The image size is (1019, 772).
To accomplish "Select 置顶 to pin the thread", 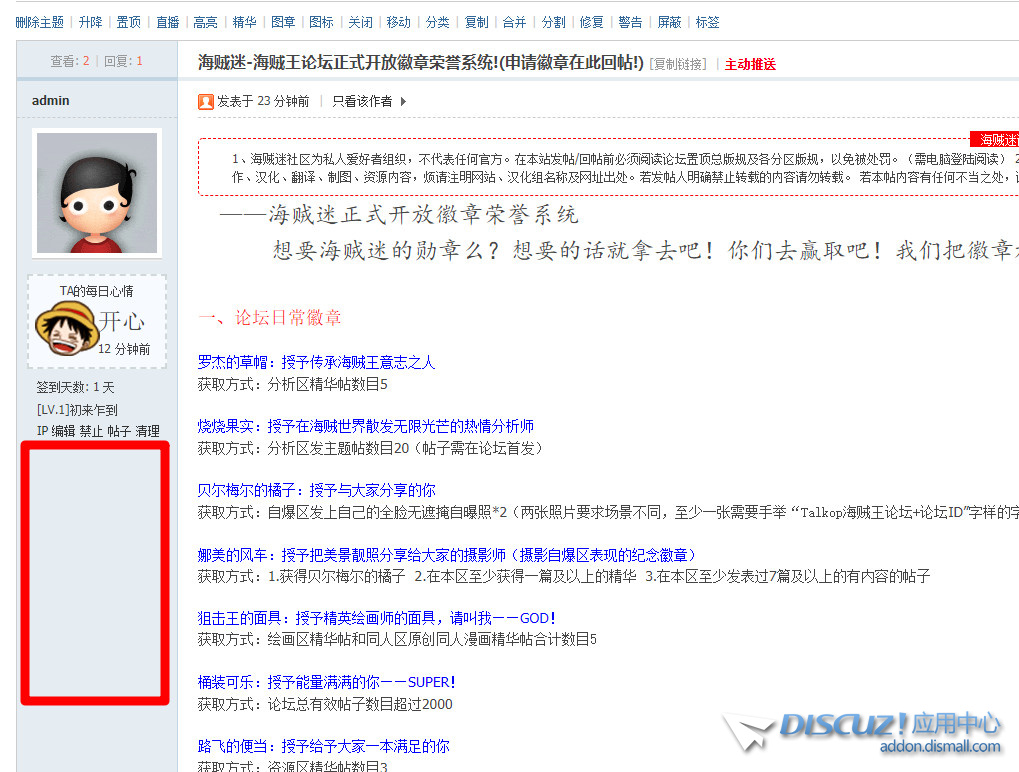I will click(128, 22).
